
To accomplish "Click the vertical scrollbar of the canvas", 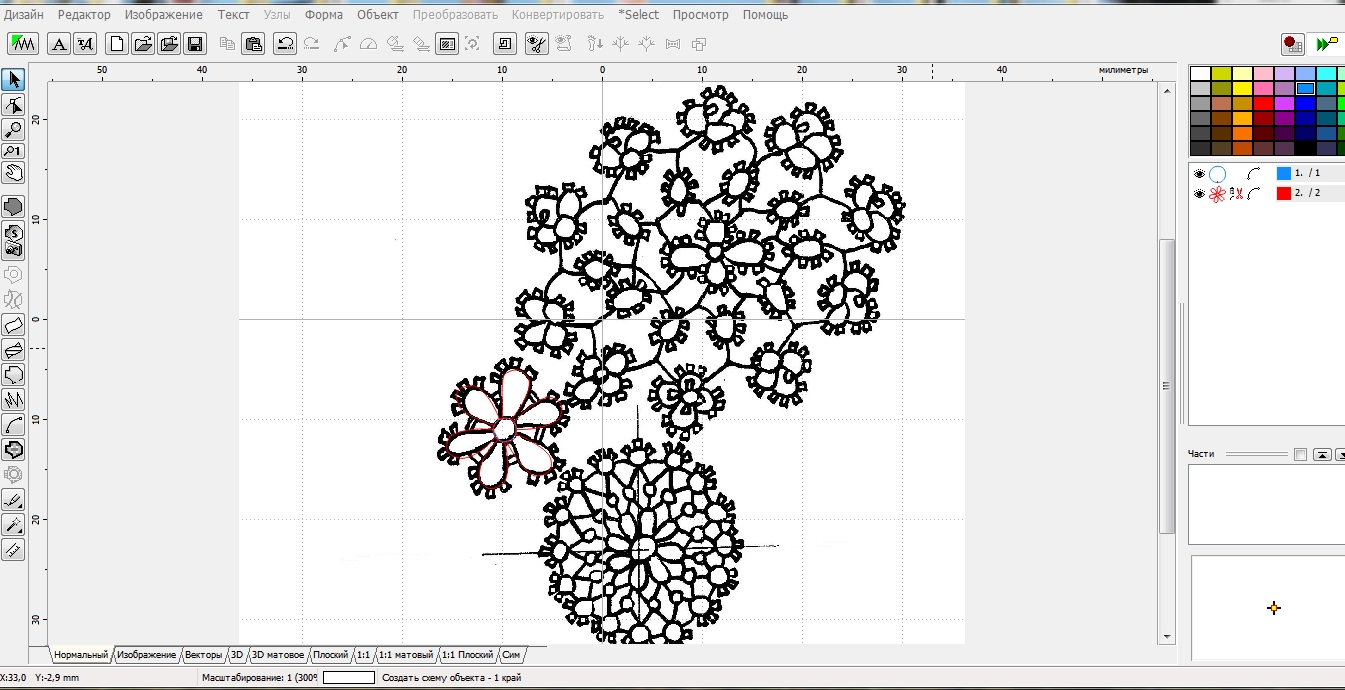I will click(1166, 385).
